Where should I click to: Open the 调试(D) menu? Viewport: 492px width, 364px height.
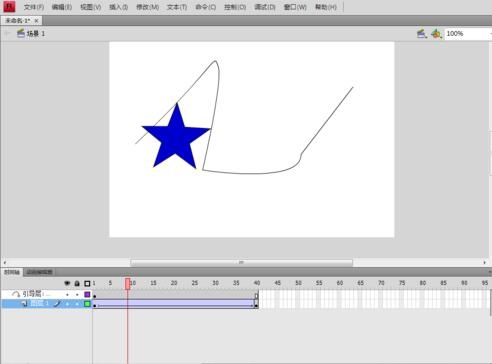265,7
